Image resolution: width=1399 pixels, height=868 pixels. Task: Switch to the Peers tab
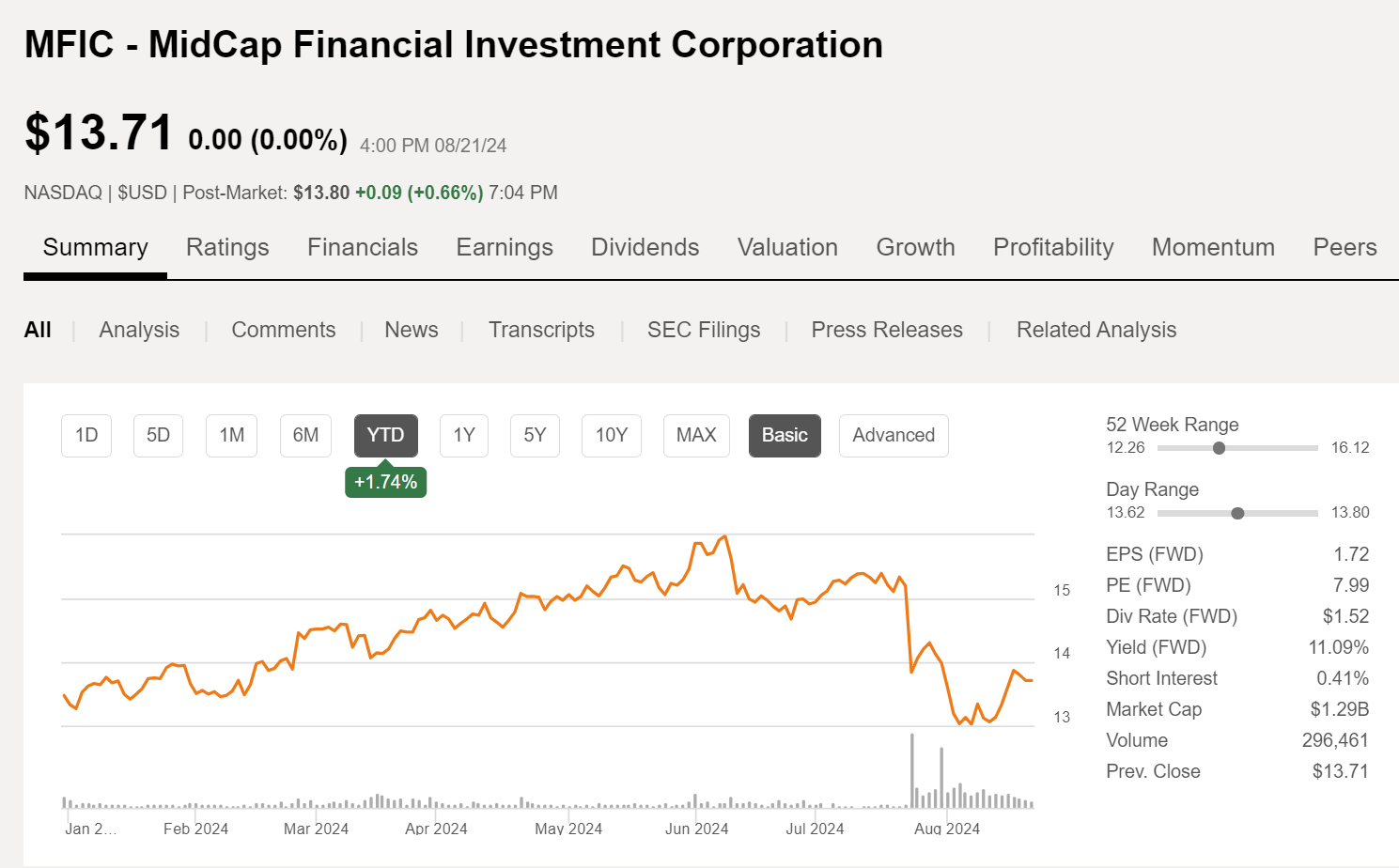tap(1345, 247)
